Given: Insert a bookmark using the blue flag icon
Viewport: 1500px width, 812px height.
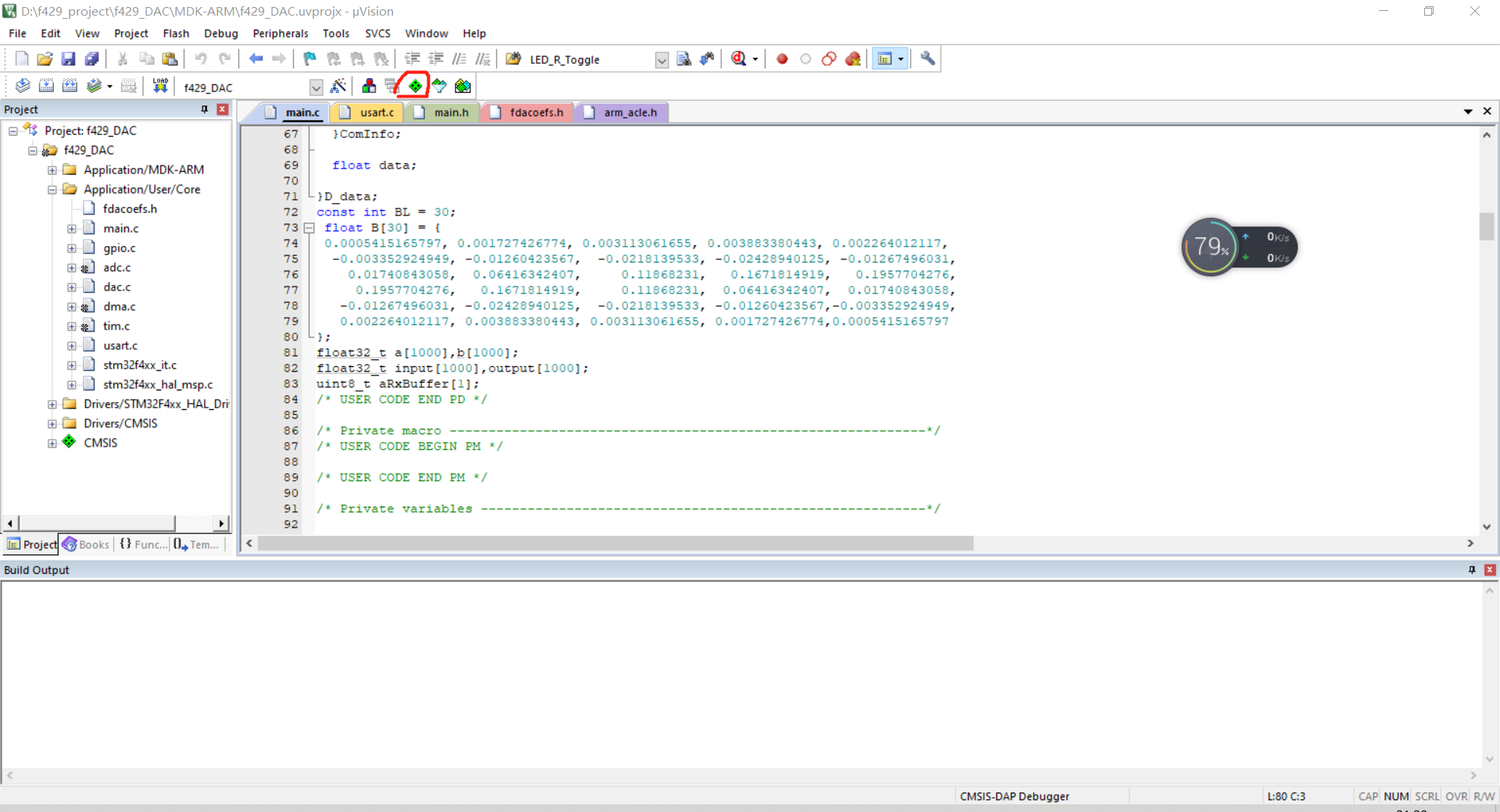Looking at the screenshot, I should [310, 59].
